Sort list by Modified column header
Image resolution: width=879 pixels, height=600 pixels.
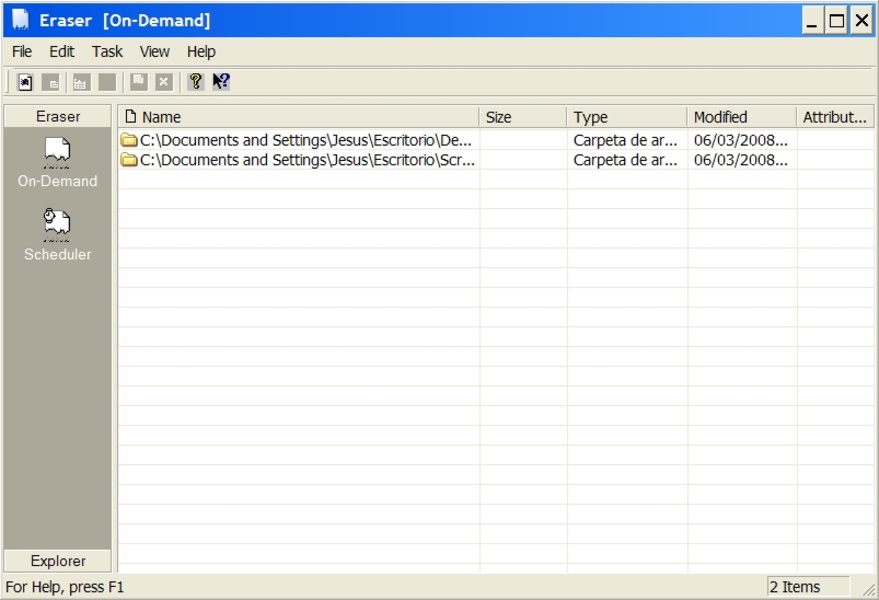click(x=741, y=117)
